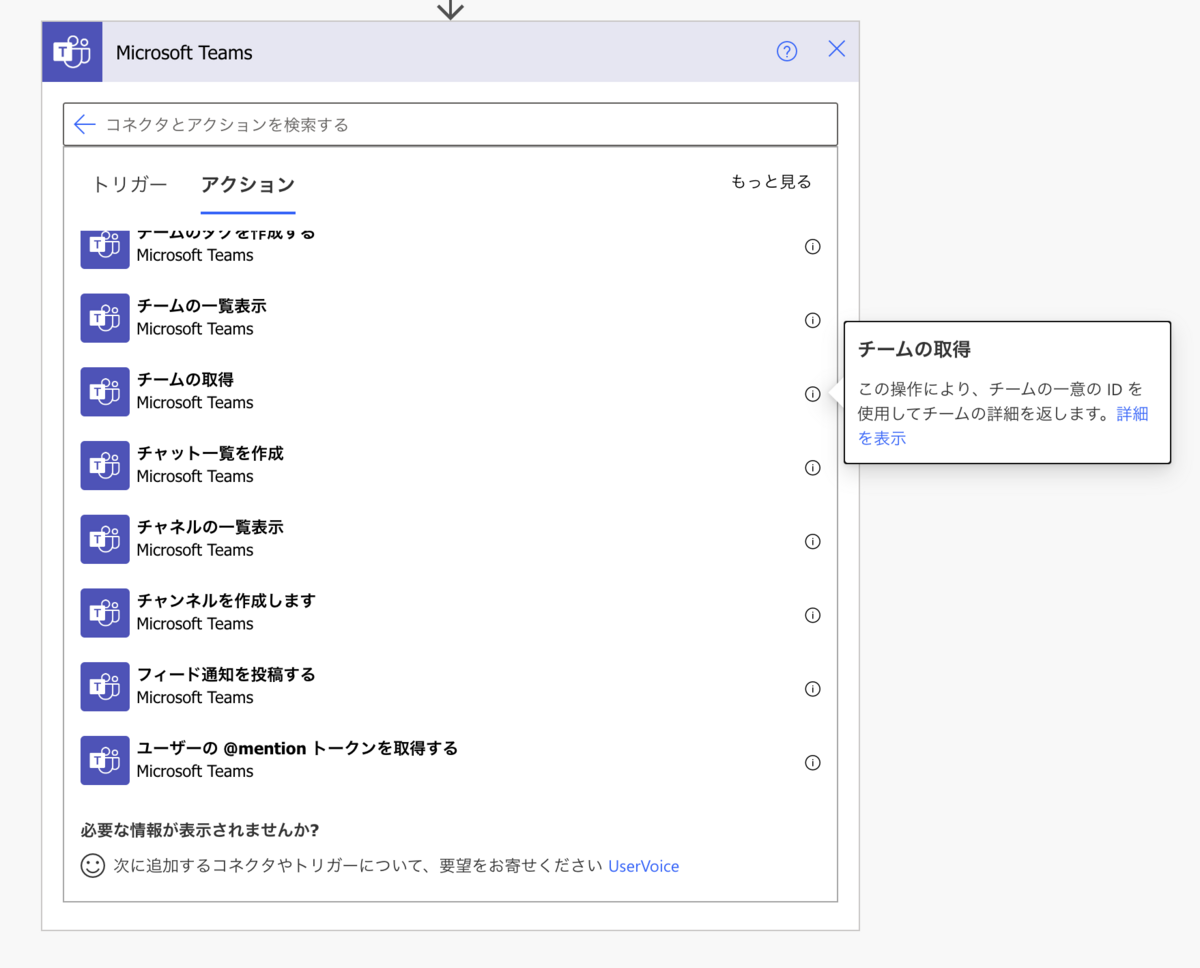Choose ユーザーの @mention トークンを取得する action

point(450,761)
